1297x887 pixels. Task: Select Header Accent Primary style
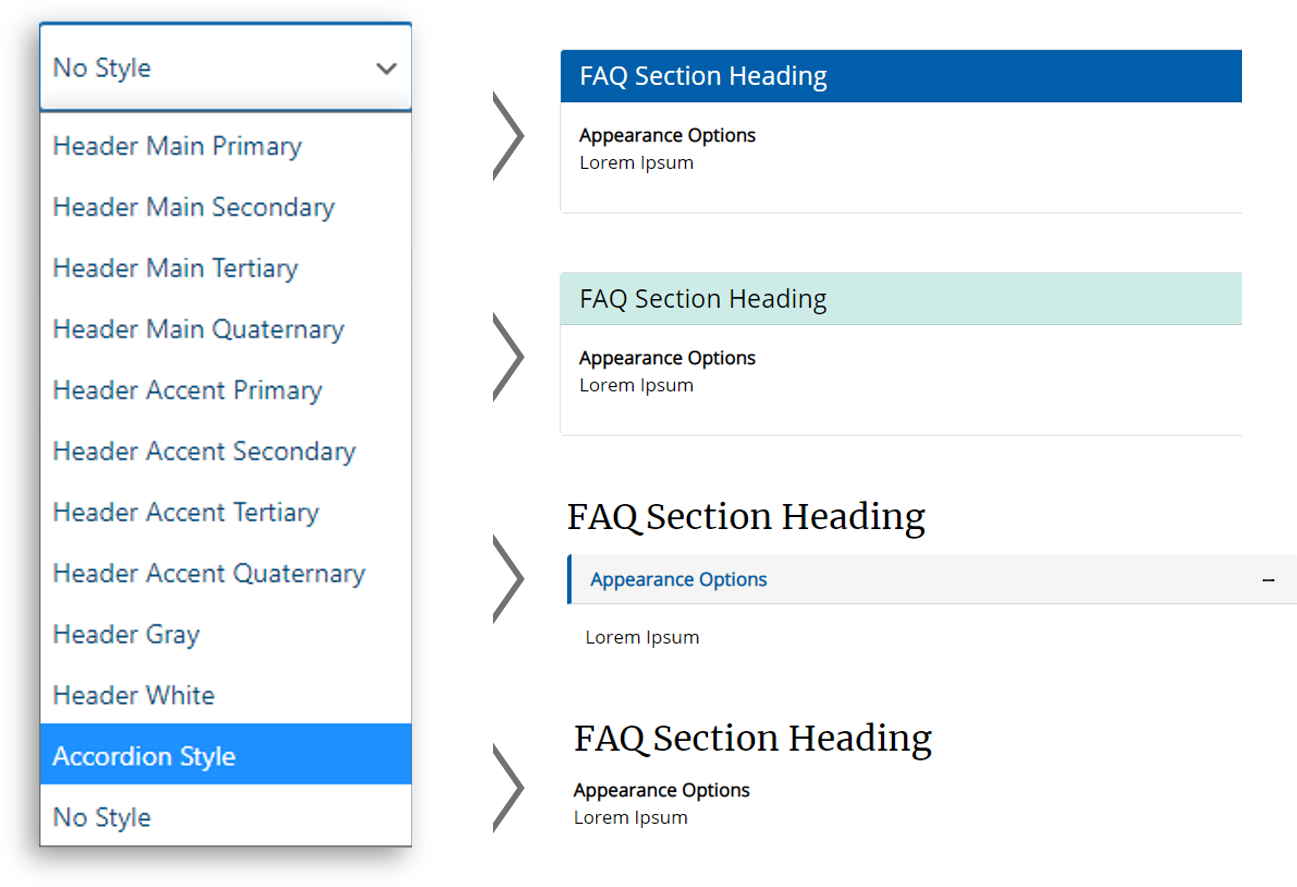click(x=187, y=390)
